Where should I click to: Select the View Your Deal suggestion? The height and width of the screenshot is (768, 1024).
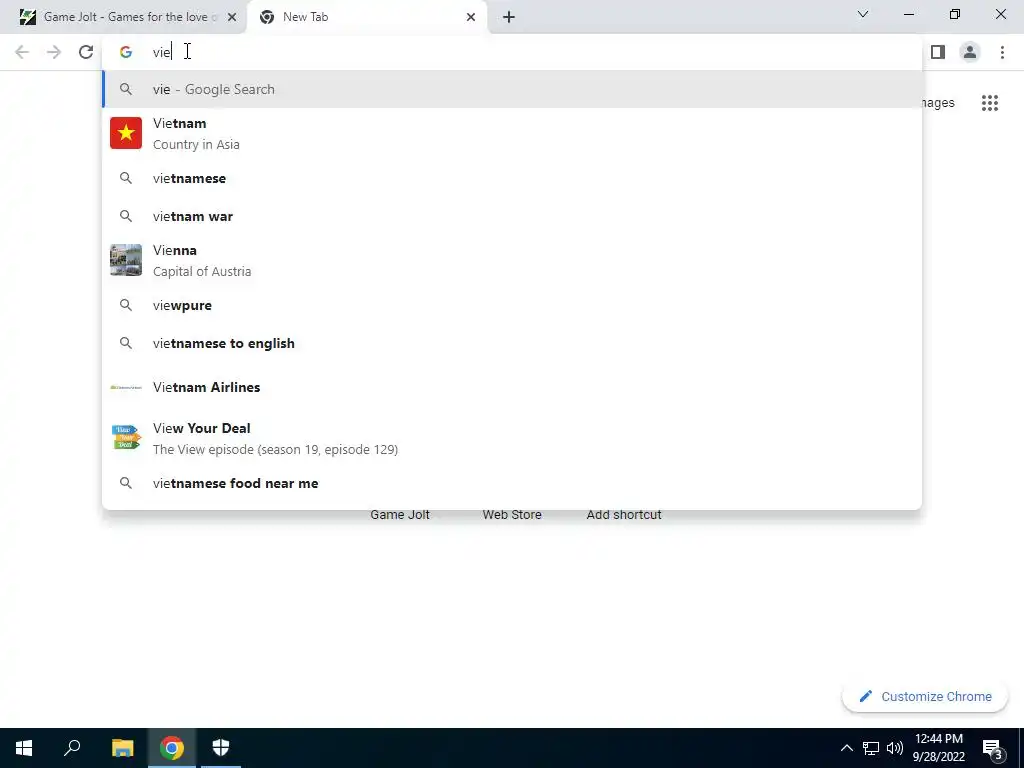pyautogui.click(x=512, y=438)
